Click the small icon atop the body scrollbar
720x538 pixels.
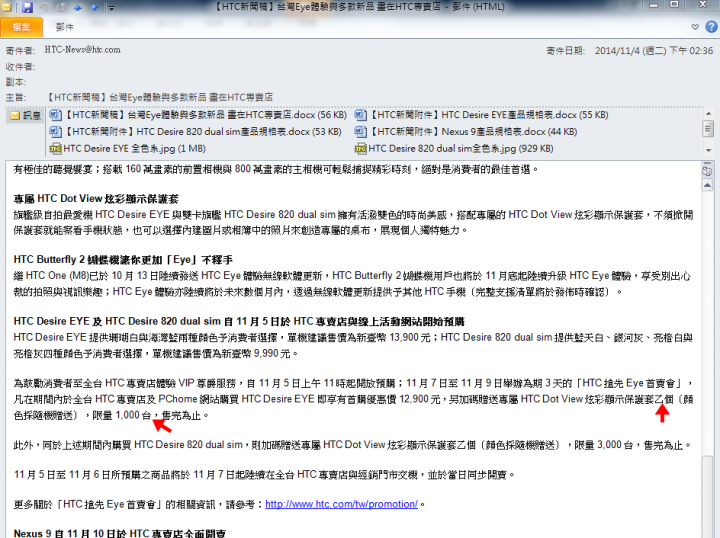tap(707, 172)
